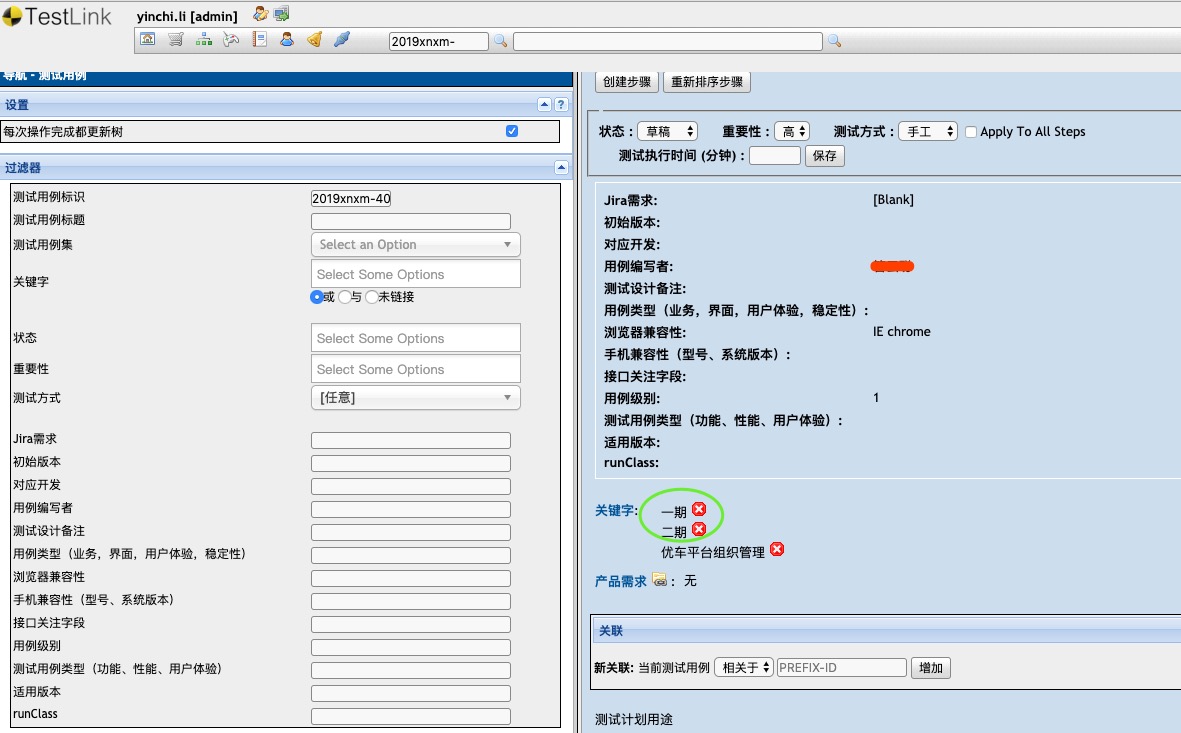The height and width of the screenshot is (733, 1181).
Task: Click the user management person icon
Action: coord(287,39)
